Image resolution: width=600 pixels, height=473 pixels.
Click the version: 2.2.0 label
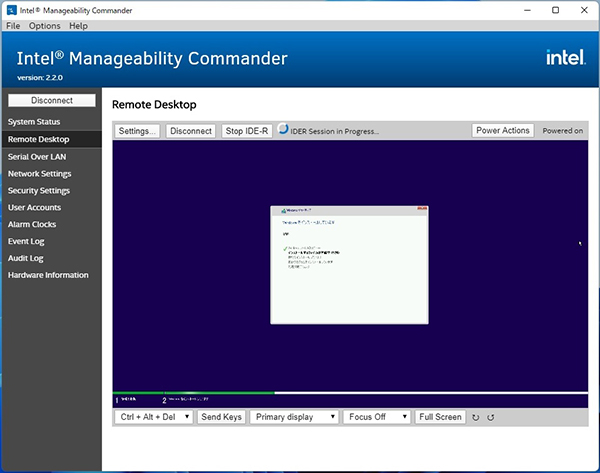pyautogui.click(x=40, y=78)
